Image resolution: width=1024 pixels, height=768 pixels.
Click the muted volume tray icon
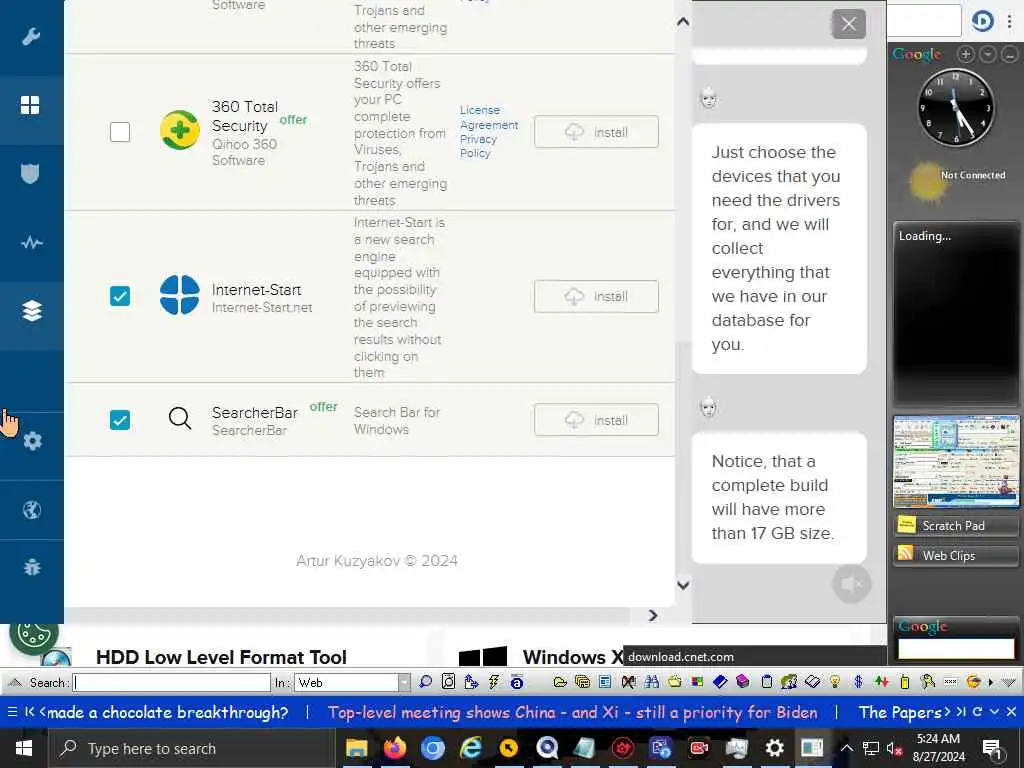pos(893,748)
